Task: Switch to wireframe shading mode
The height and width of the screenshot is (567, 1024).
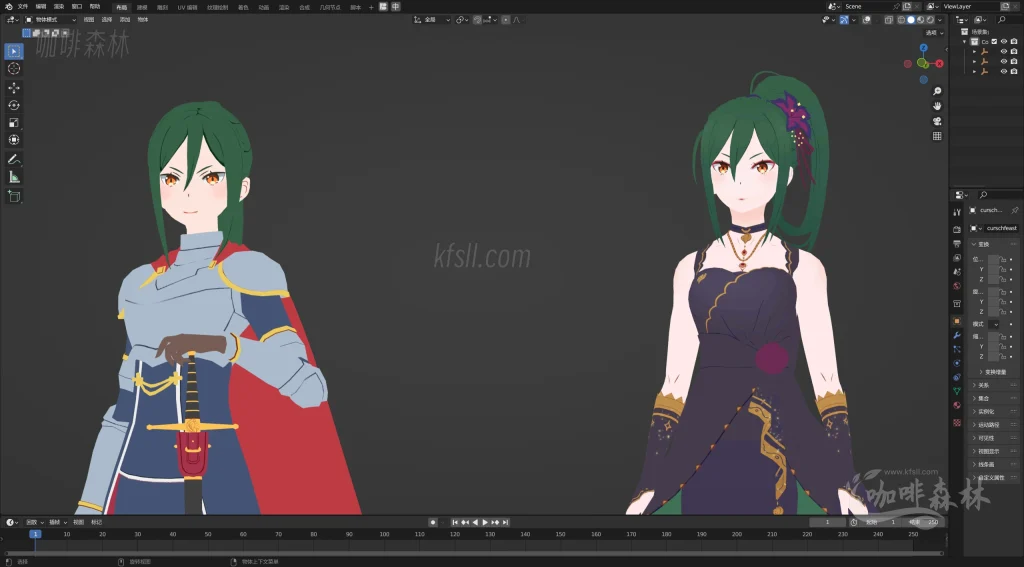Action: coord(901,20)
